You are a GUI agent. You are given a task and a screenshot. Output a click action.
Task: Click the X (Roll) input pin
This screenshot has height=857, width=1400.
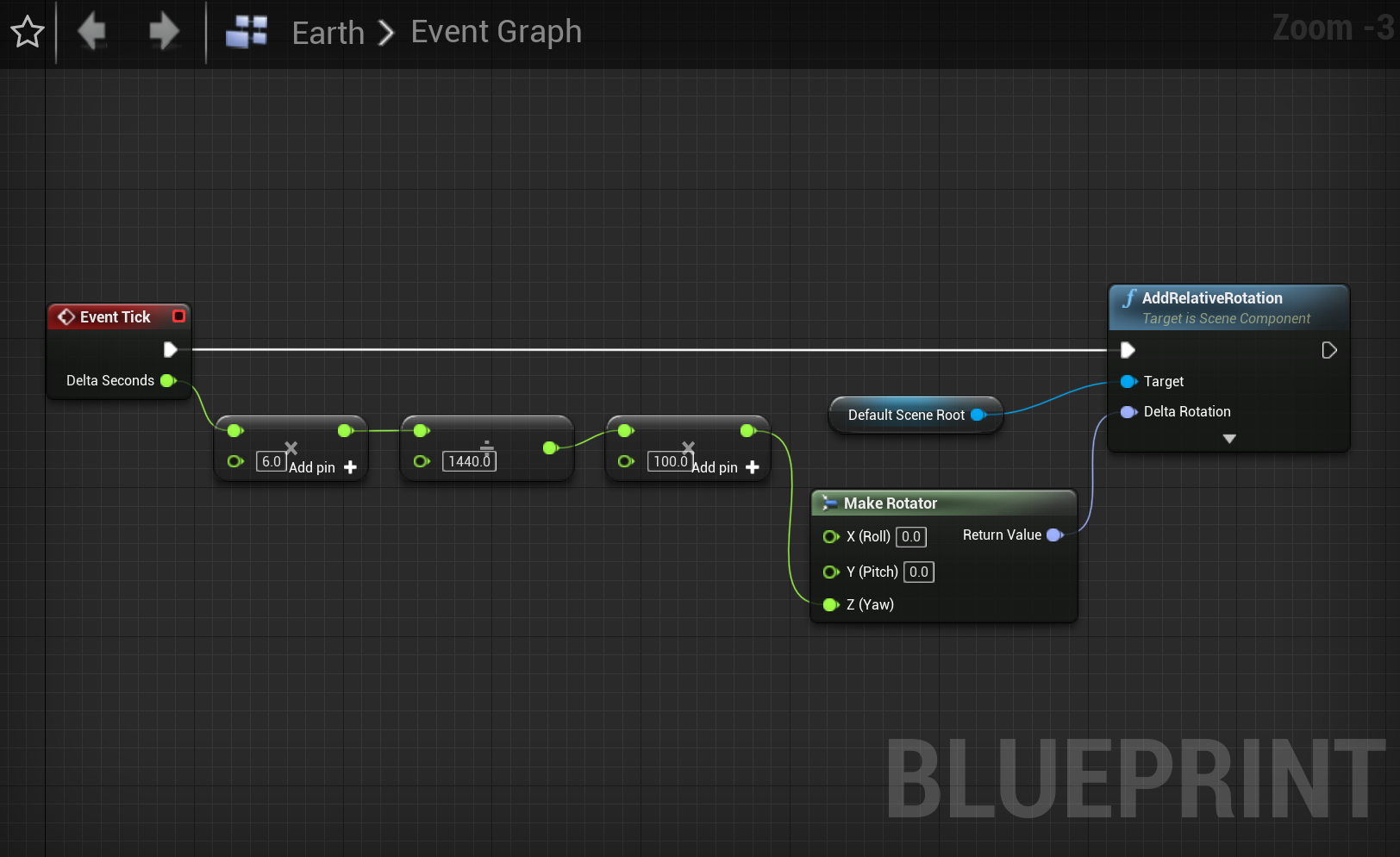click(x=831, y=536)
